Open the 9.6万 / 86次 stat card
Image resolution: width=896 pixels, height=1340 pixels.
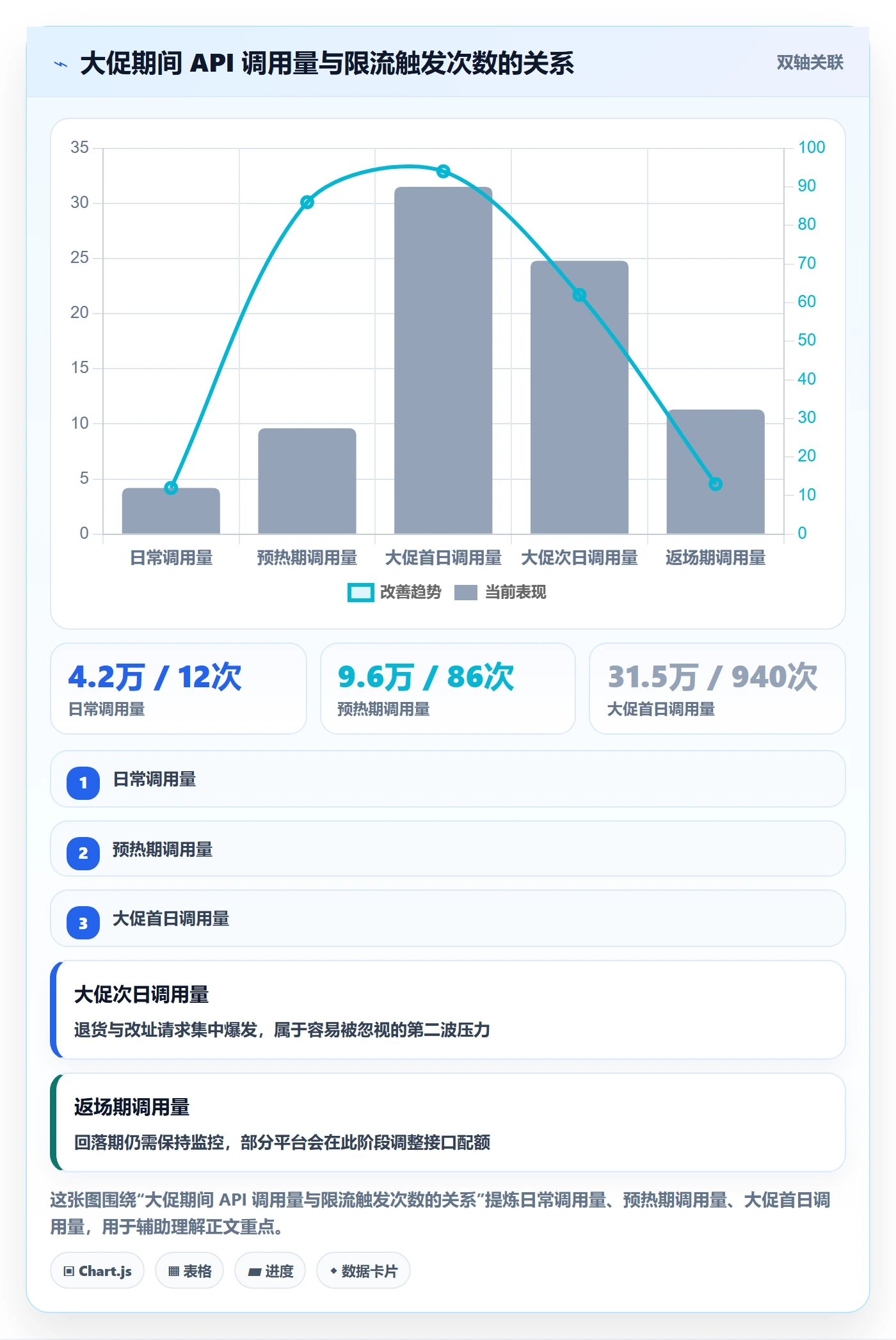pyautogui.click(x=448, y=689)
